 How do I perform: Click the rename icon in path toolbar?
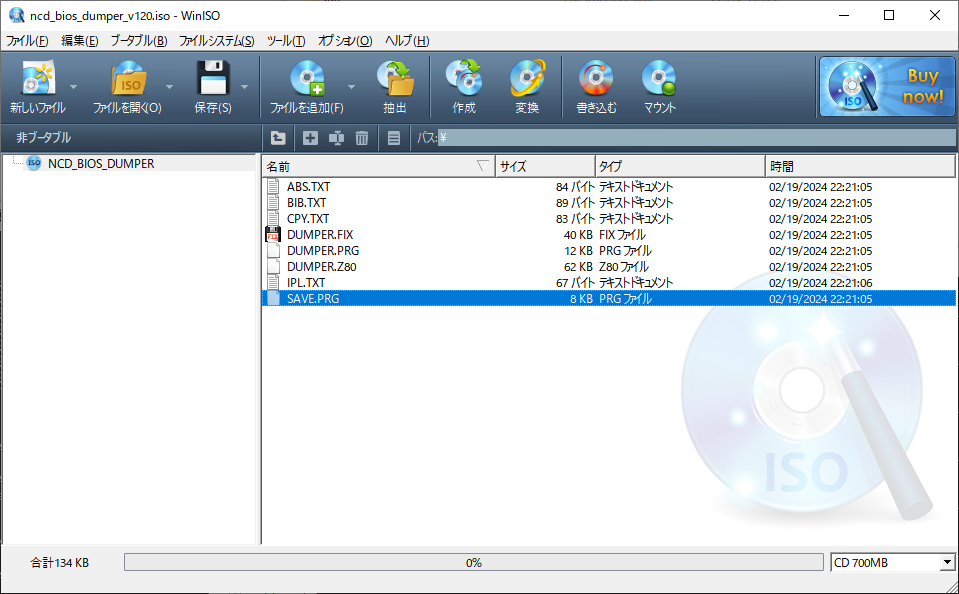(x=336, y=138)
